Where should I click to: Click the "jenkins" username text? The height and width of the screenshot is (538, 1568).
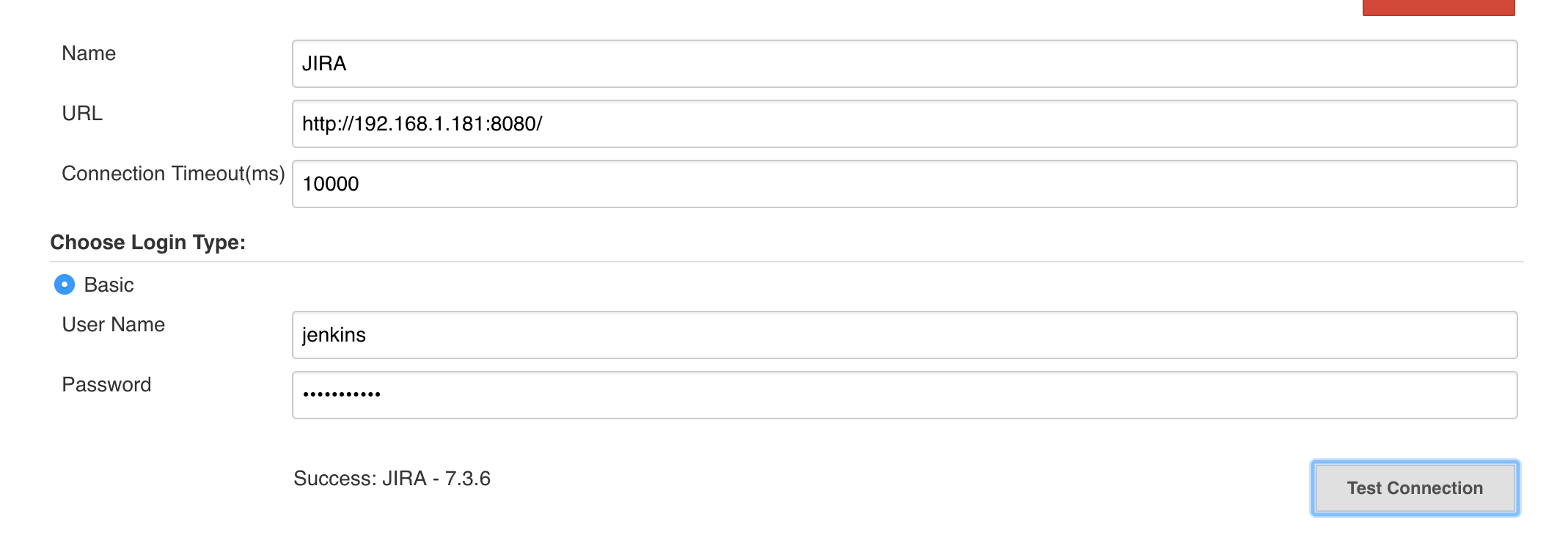coord(334,335)
